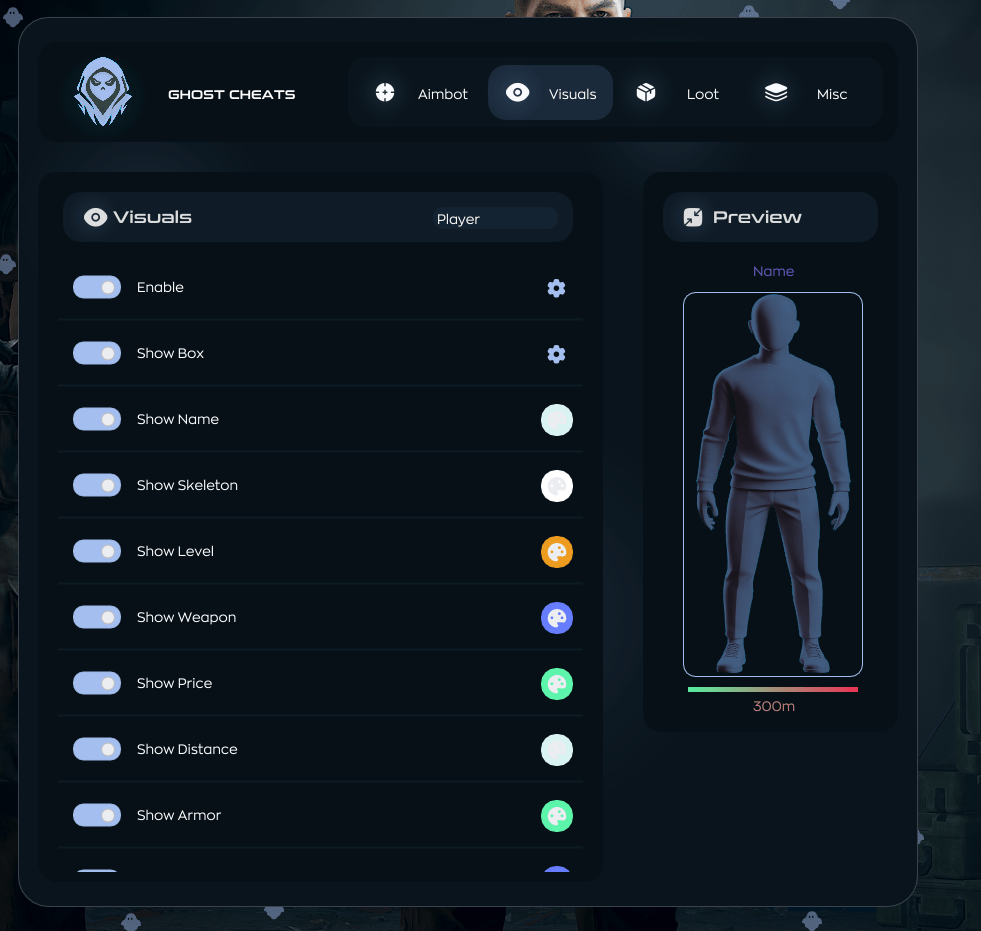The width and height of the screenshot is (981, 931).
Task: Turn off the Show Distance toggle
Action: 97,749
